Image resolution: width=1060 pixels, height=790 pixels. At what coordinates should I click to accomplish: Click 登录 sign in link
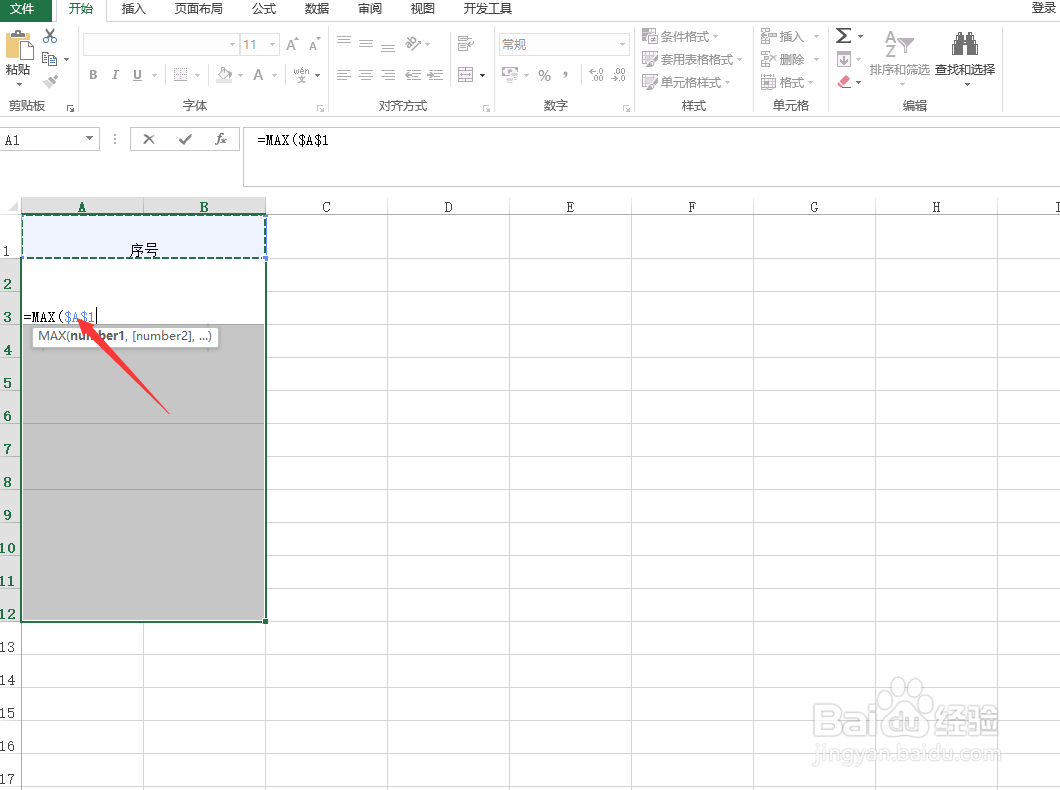(1043, 8)
